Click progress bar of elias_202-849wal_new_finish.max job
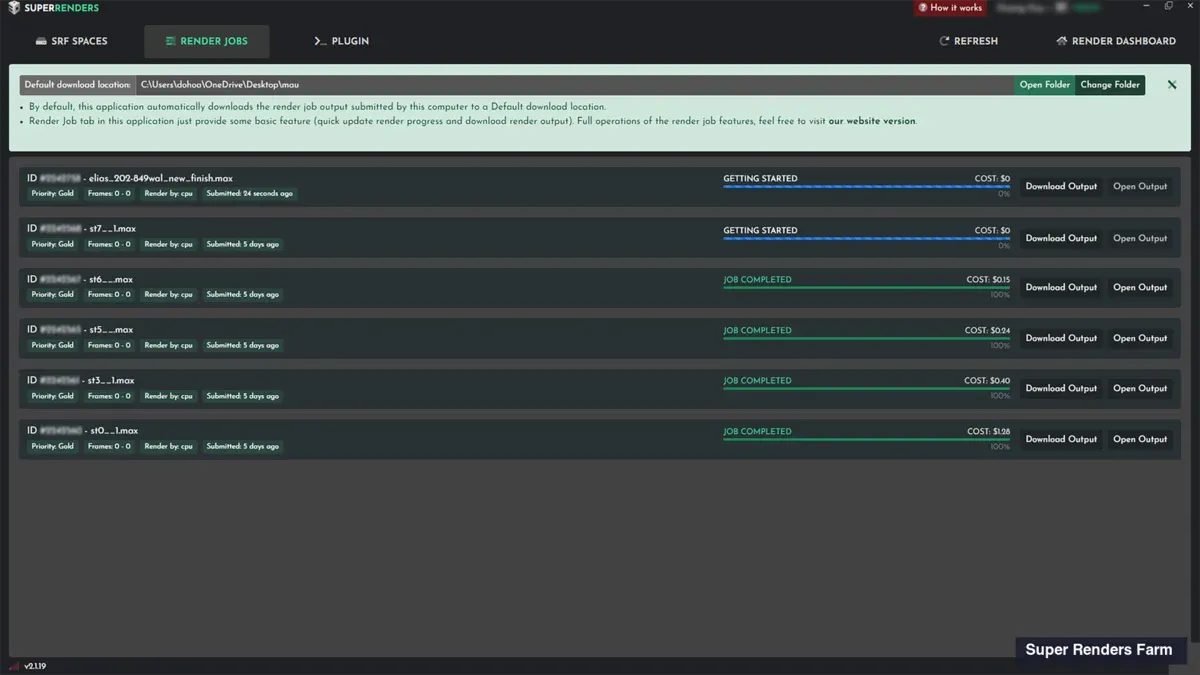This screenshot has width=1200, height=675. (866, 186)
